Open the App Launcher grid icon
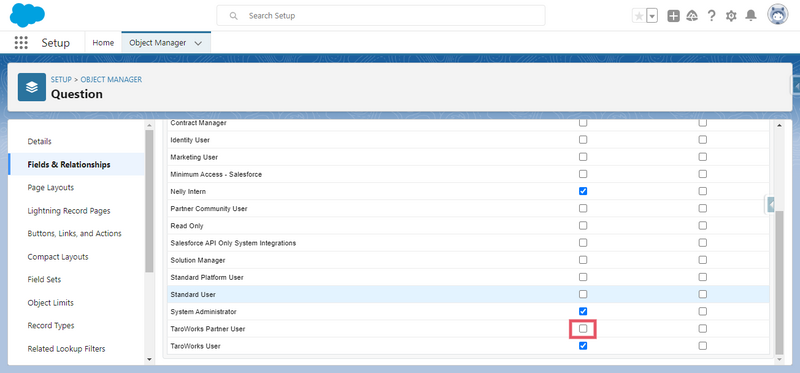This screenshot has height=373, width=800. (21, 43)
